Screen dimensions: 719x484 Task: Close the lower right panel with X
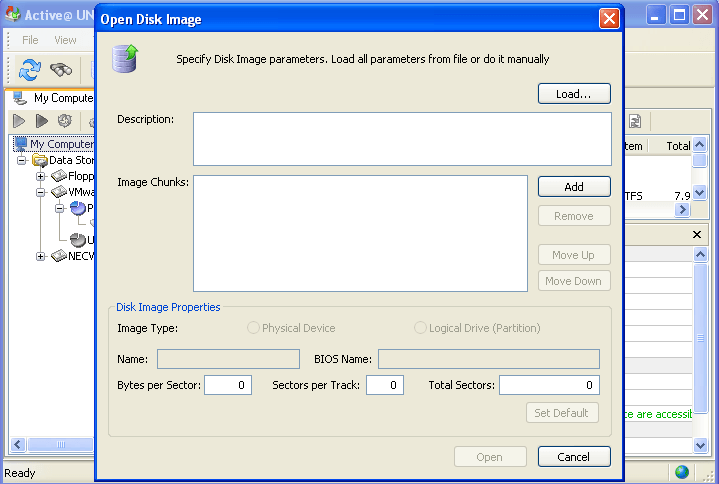coord(697,234)
